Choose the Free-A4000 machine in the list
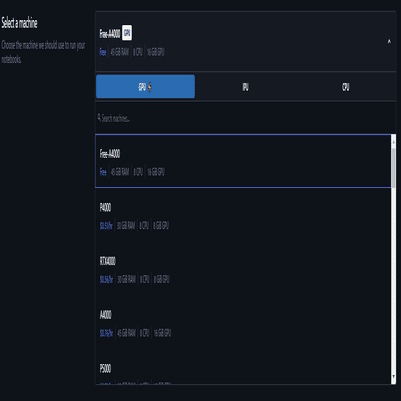 (243, 161)
